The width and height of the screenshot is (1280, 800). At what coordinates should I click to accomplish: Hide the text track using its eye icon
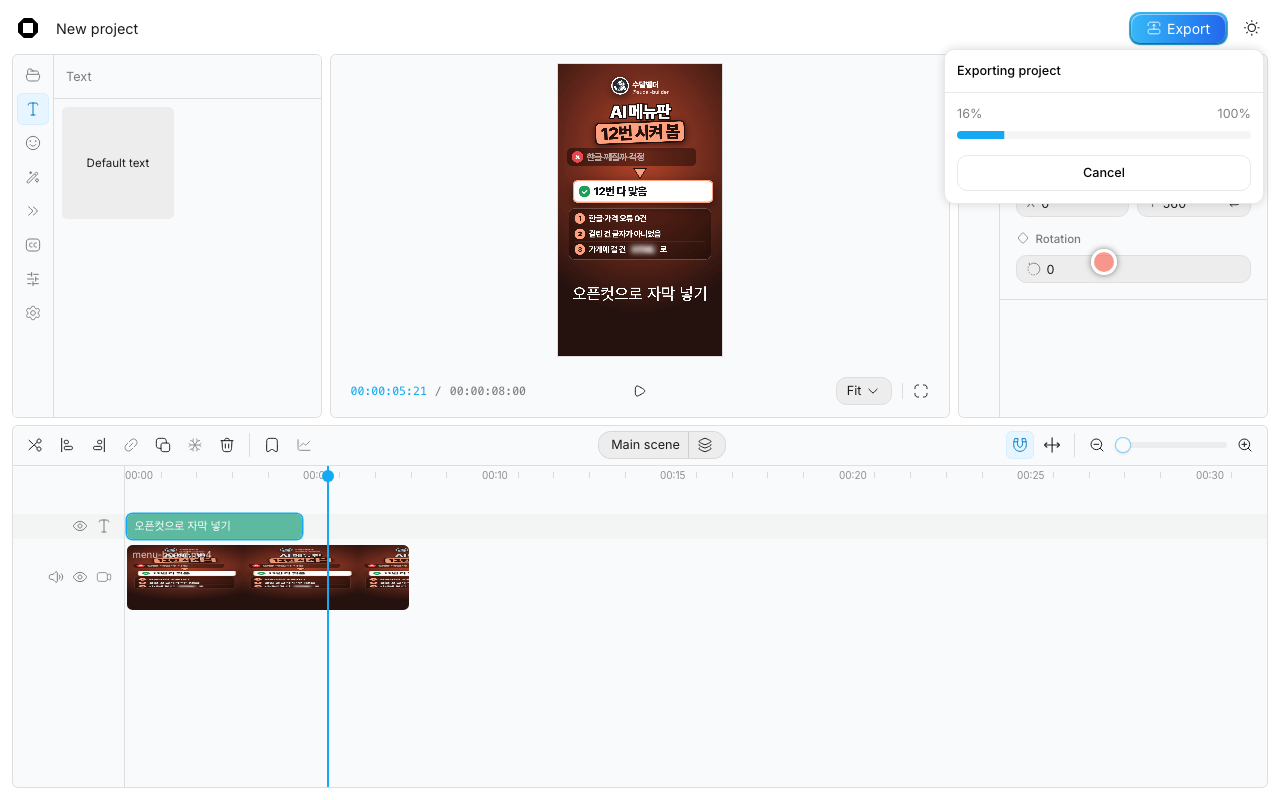[x=80, y=526]
